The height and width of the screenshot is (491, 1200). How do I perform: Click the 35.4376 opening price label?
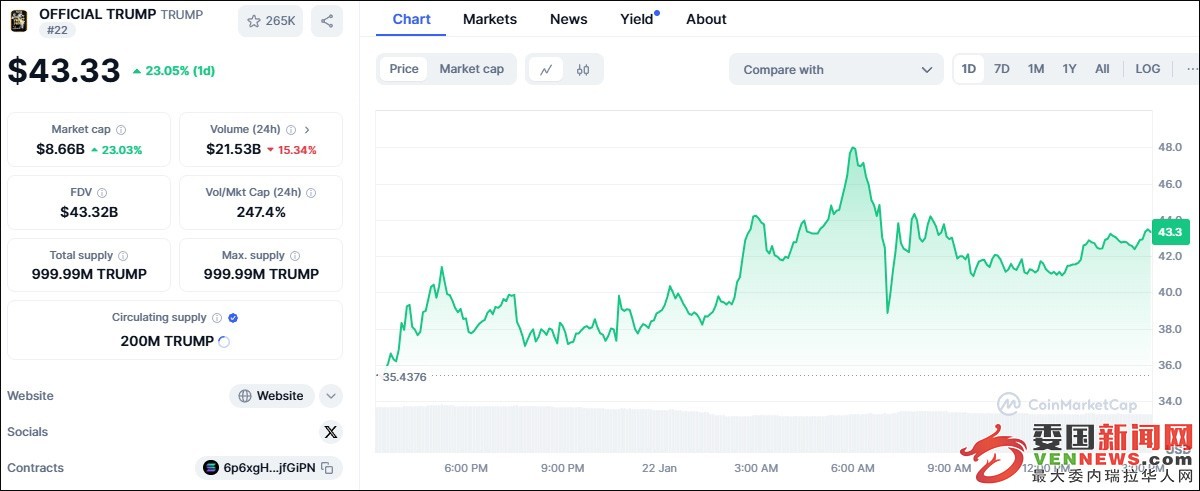404,377
